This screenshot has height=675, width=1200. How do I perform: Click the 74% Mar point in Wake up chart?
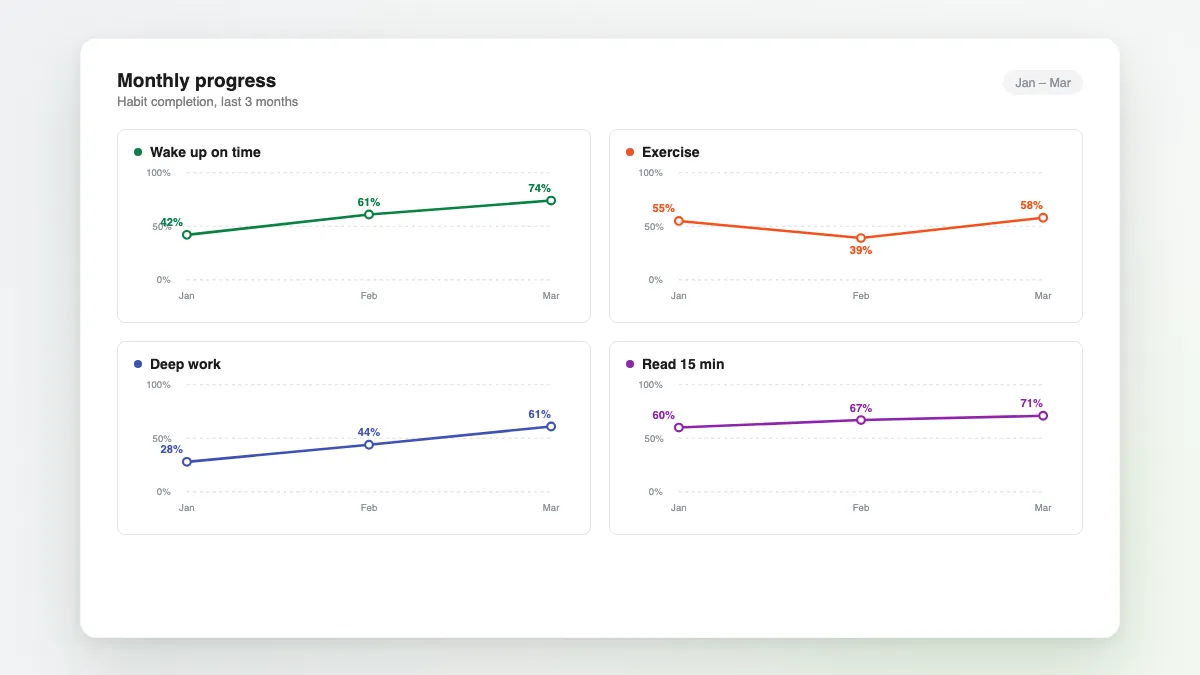coord(551,200)
